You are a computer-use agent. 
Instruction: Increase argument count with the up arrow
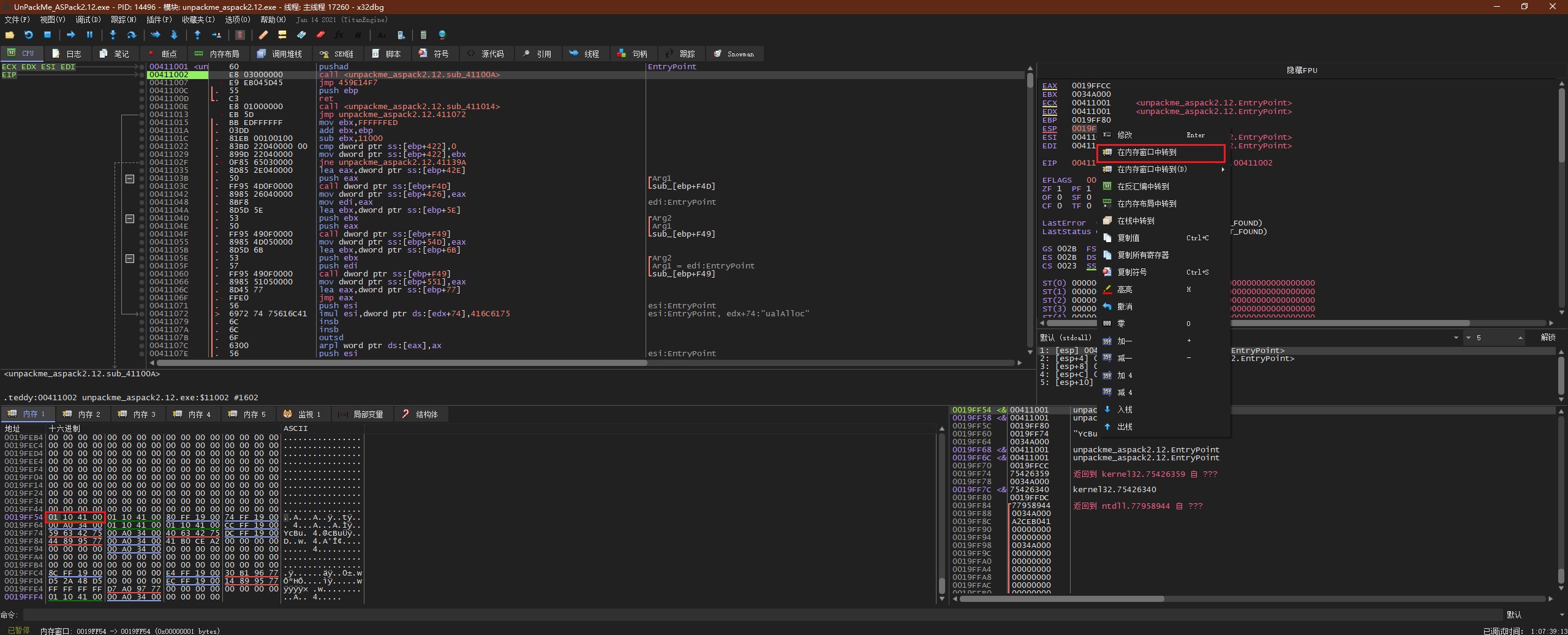1520,337
